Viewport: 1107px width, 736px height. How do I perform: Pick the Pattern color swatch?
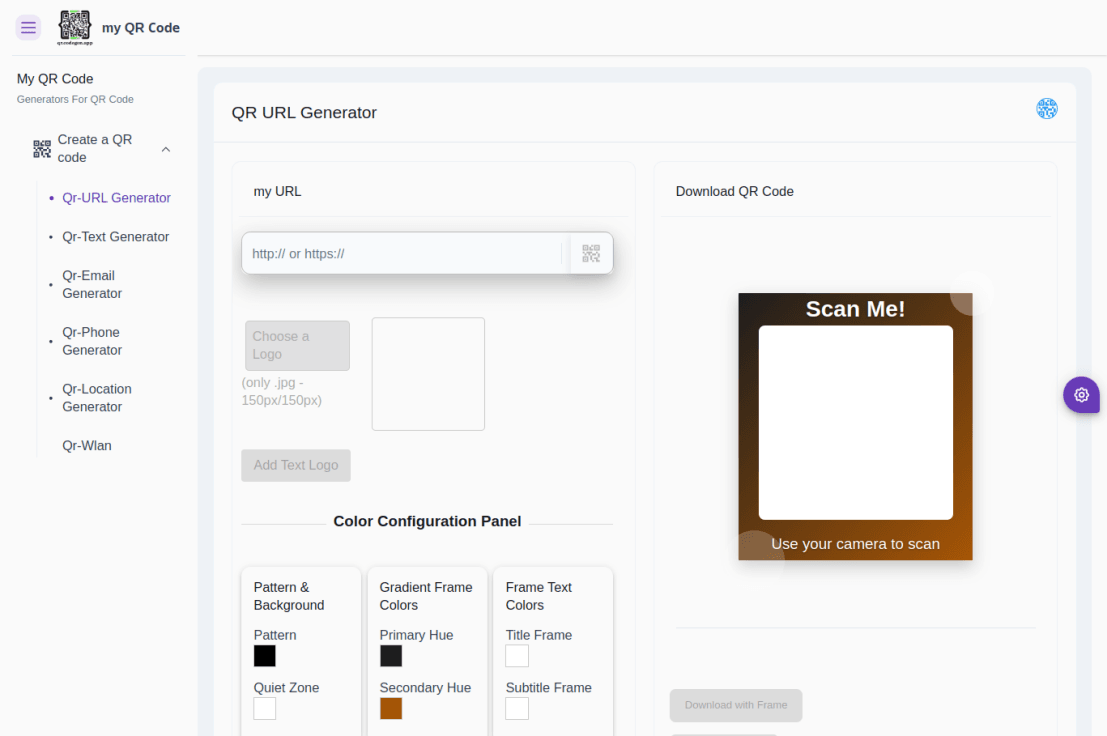pos(265,656)
